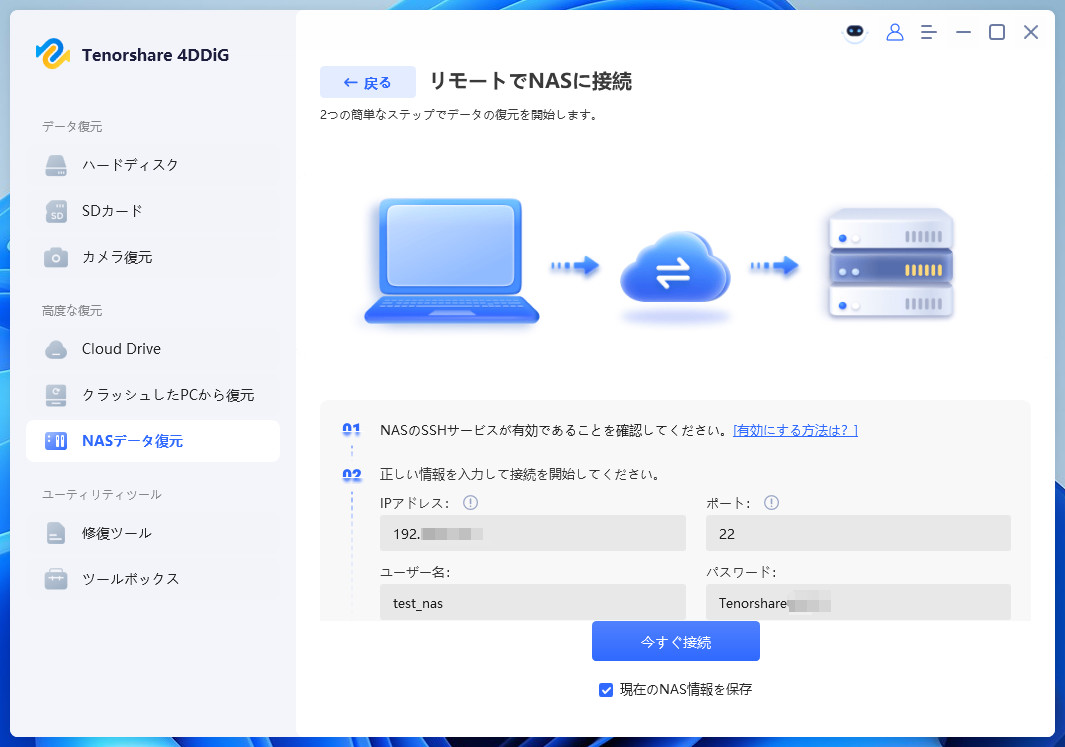Go back with the 戻る button
Image resolution: width=1065 pixels, height=747 pixels.
(x=367, y=82)
